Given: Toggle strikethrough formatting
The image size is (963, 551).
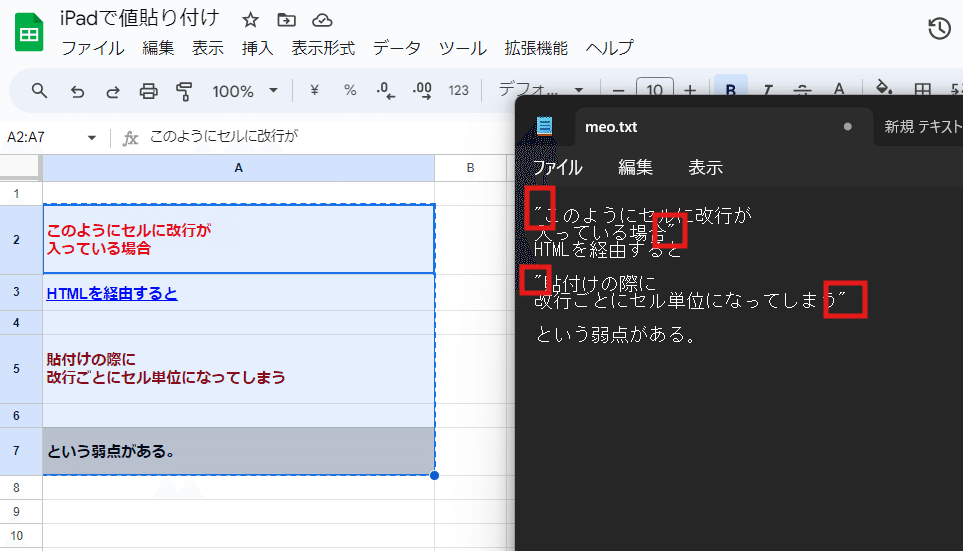Looking at the screenshot, I should pos(802,90).
